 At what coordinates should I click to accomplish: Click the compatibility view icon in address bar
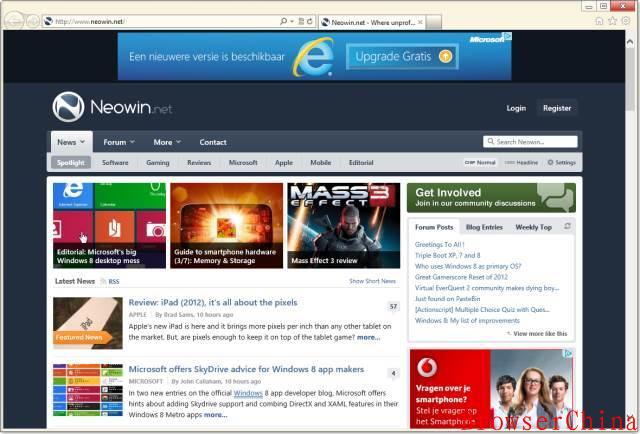301,21
